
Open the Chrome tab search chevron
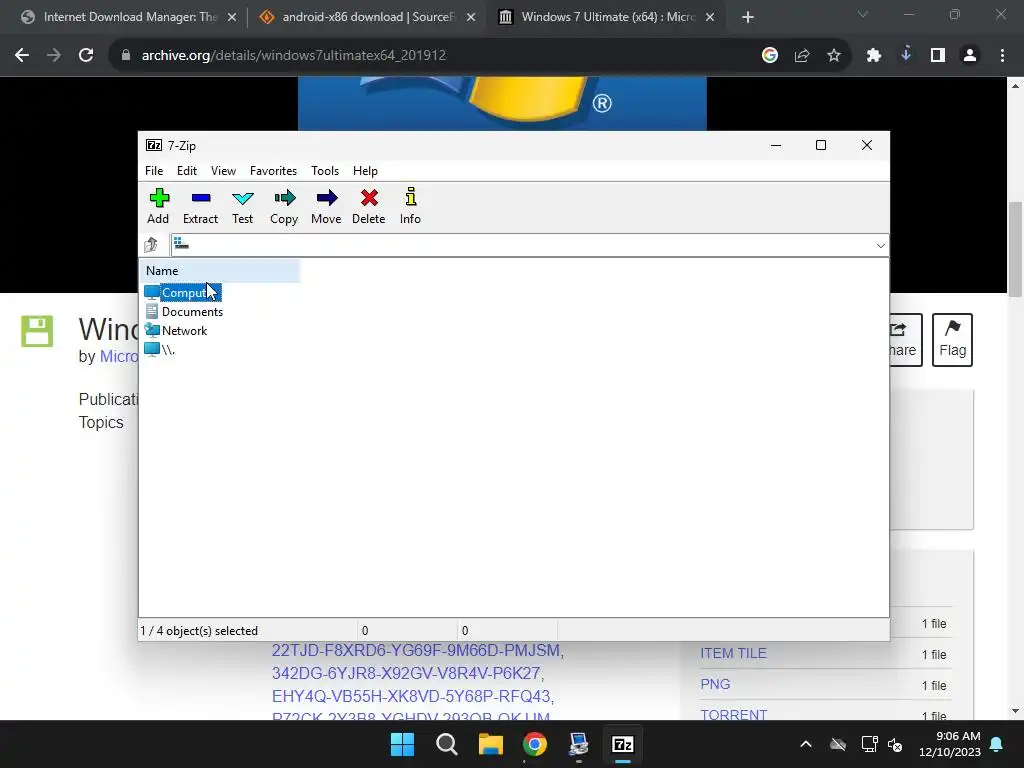[x=862, y=14]
